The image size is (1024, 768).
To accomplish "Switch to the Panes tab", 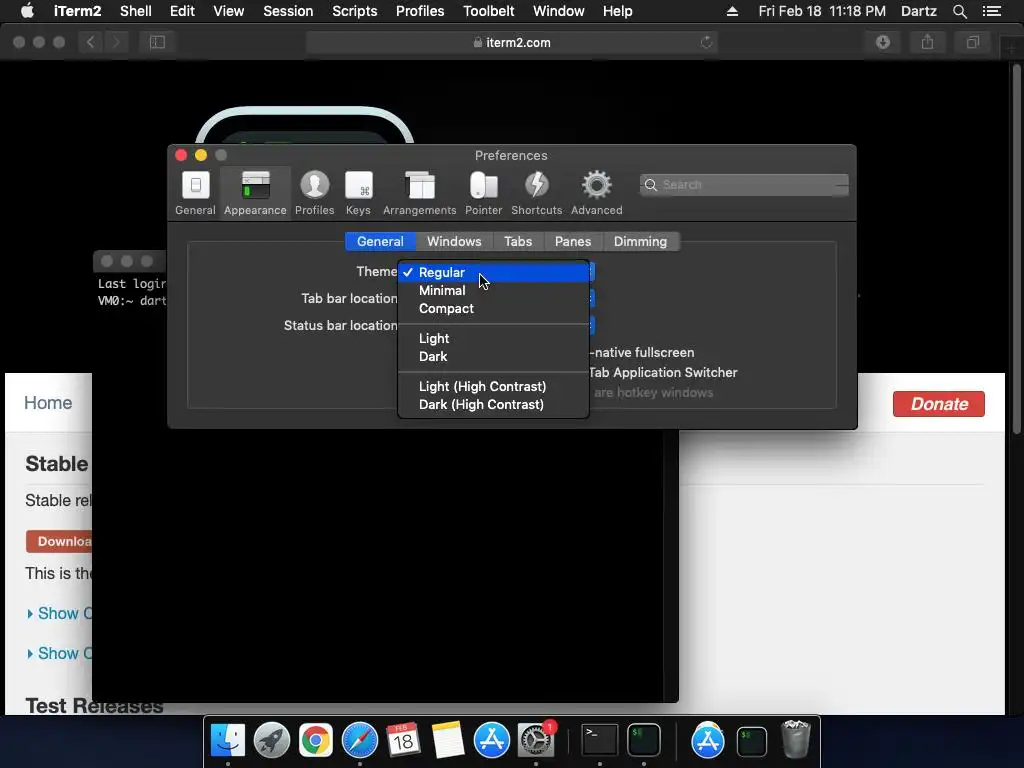I will pyautogui.click(x=573, y=242).
